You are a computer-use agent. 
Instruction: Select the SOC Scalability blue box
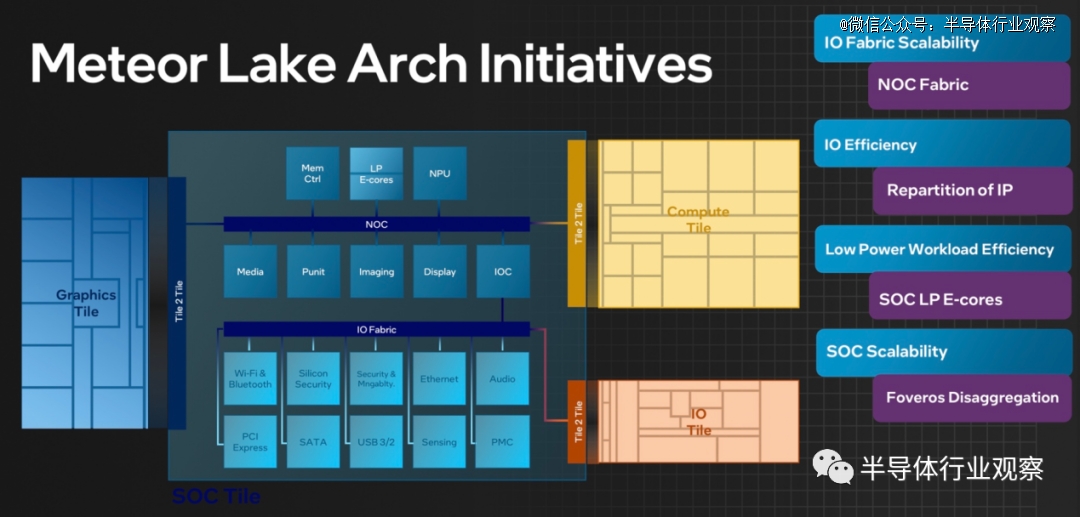click(944, 352)
